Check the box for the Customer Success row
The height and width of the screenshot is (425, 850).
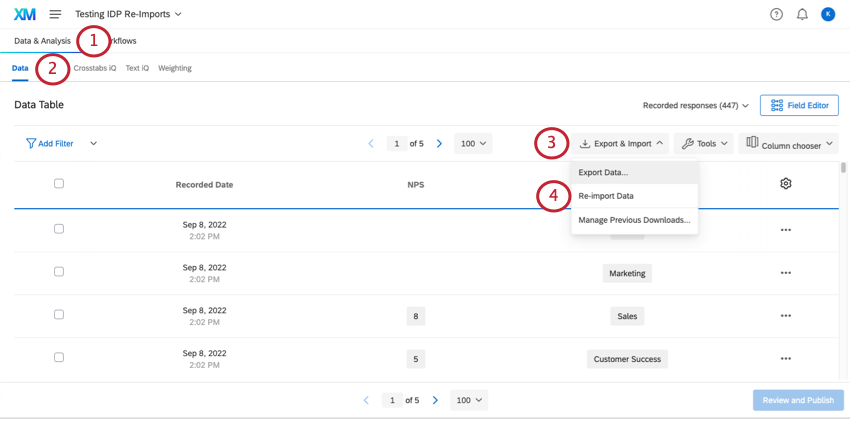coord(59,357)
